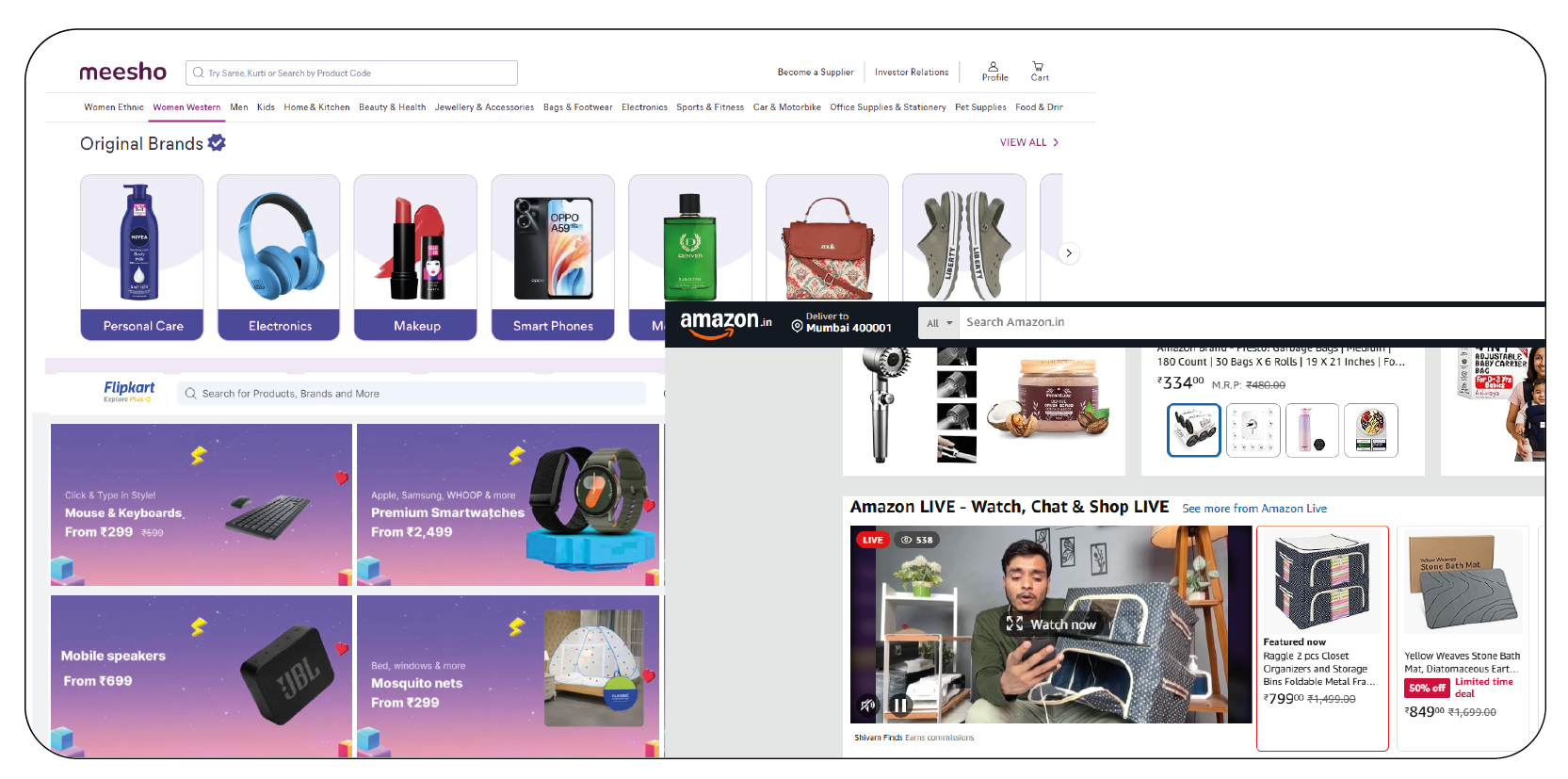
Task: Click the Flipkart logo
Action: pos(129,391)
